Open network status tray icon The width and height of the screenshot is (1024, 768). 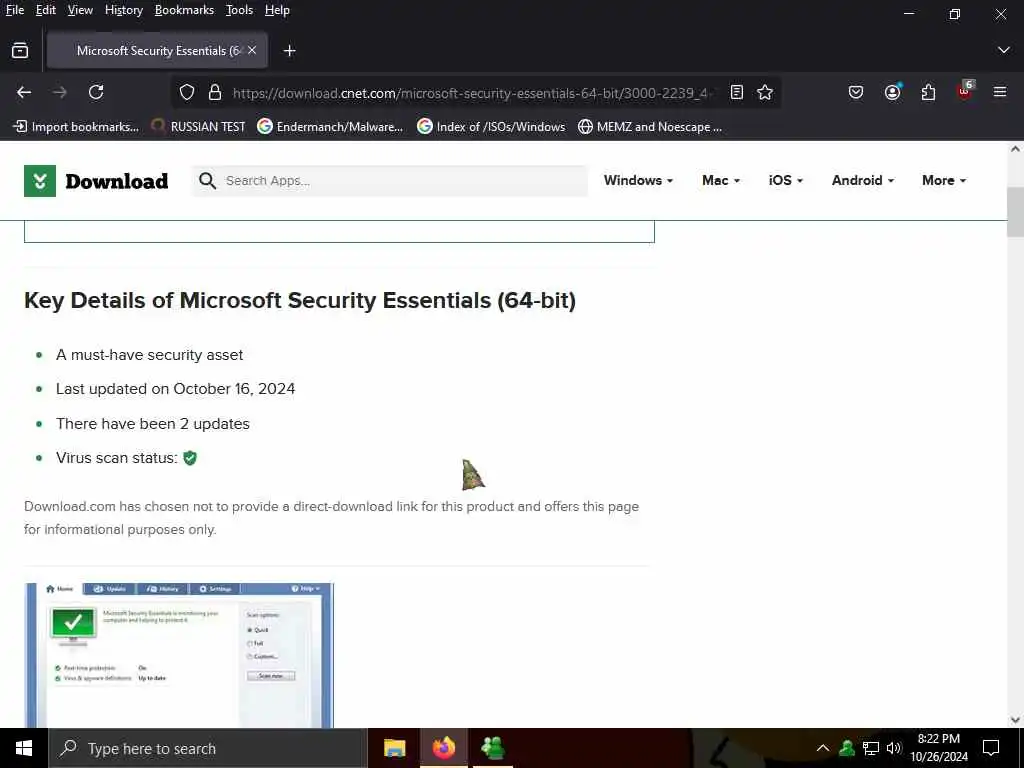click(x=871, y=748)
